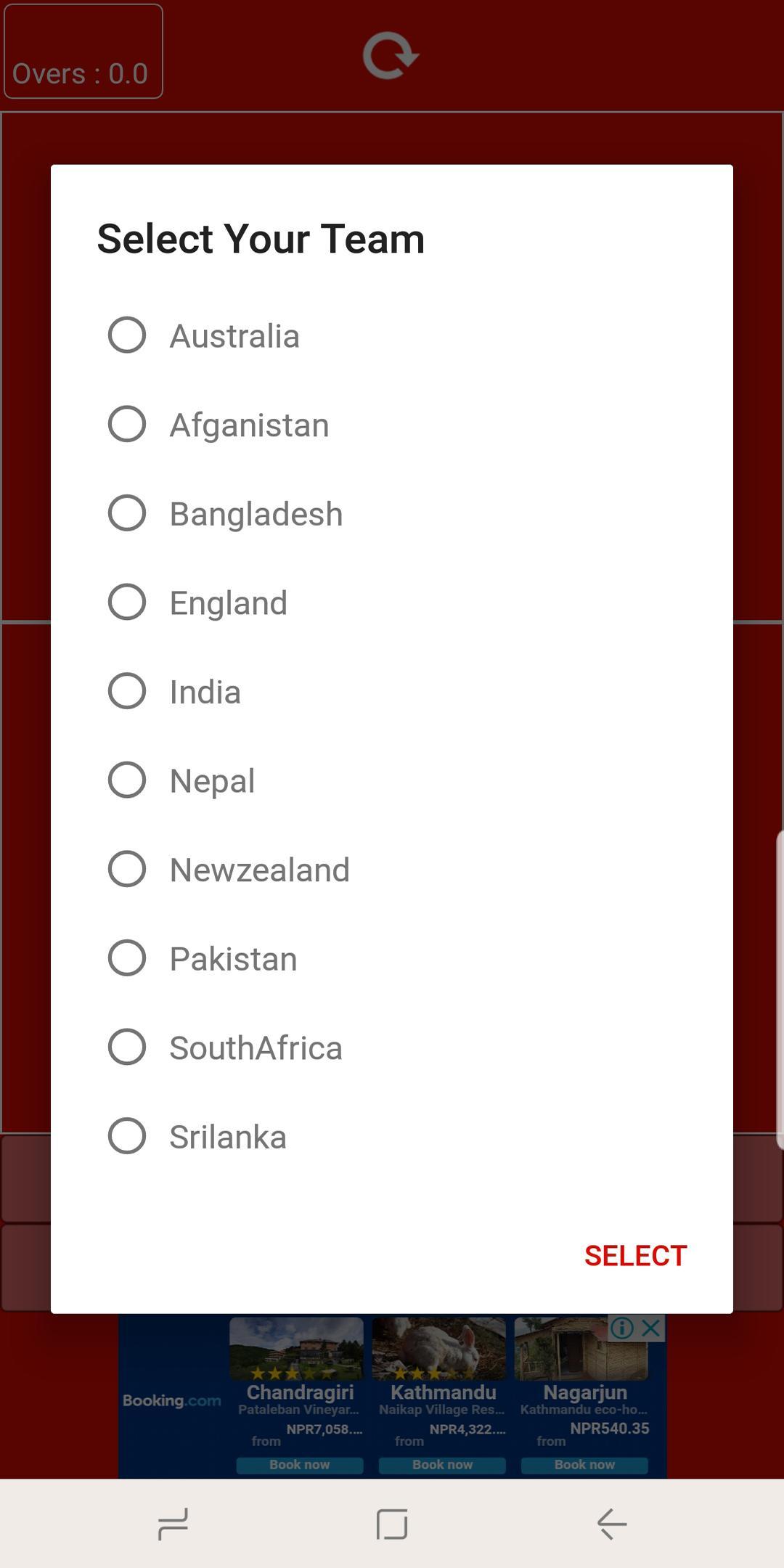Choose Pakistan from the list
The width and height of the screenshot is (784, 1568).
pos(127,958)
